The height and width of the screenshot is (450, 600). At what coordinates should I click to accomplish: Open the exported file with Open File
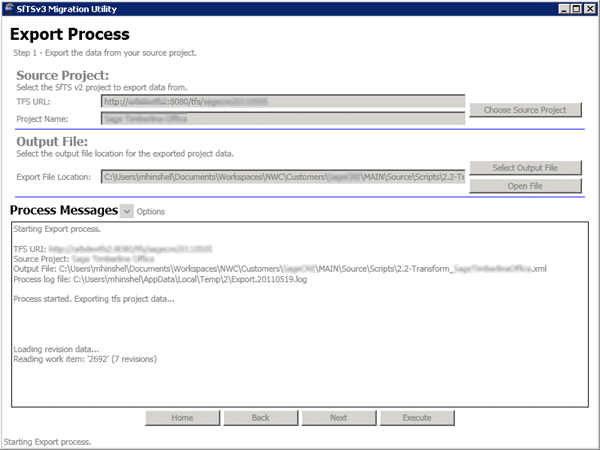(525, 186)
